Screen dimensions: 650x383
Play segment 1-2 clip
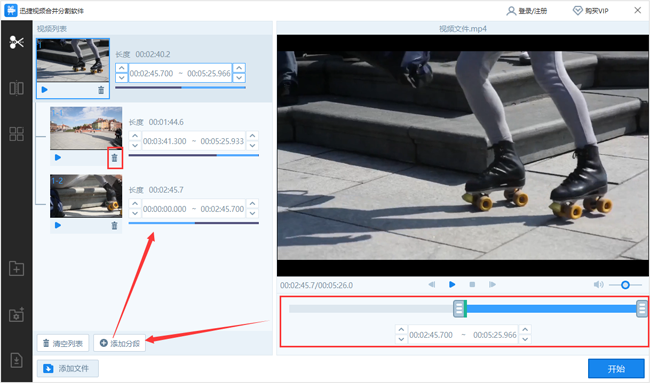(58, 225)
